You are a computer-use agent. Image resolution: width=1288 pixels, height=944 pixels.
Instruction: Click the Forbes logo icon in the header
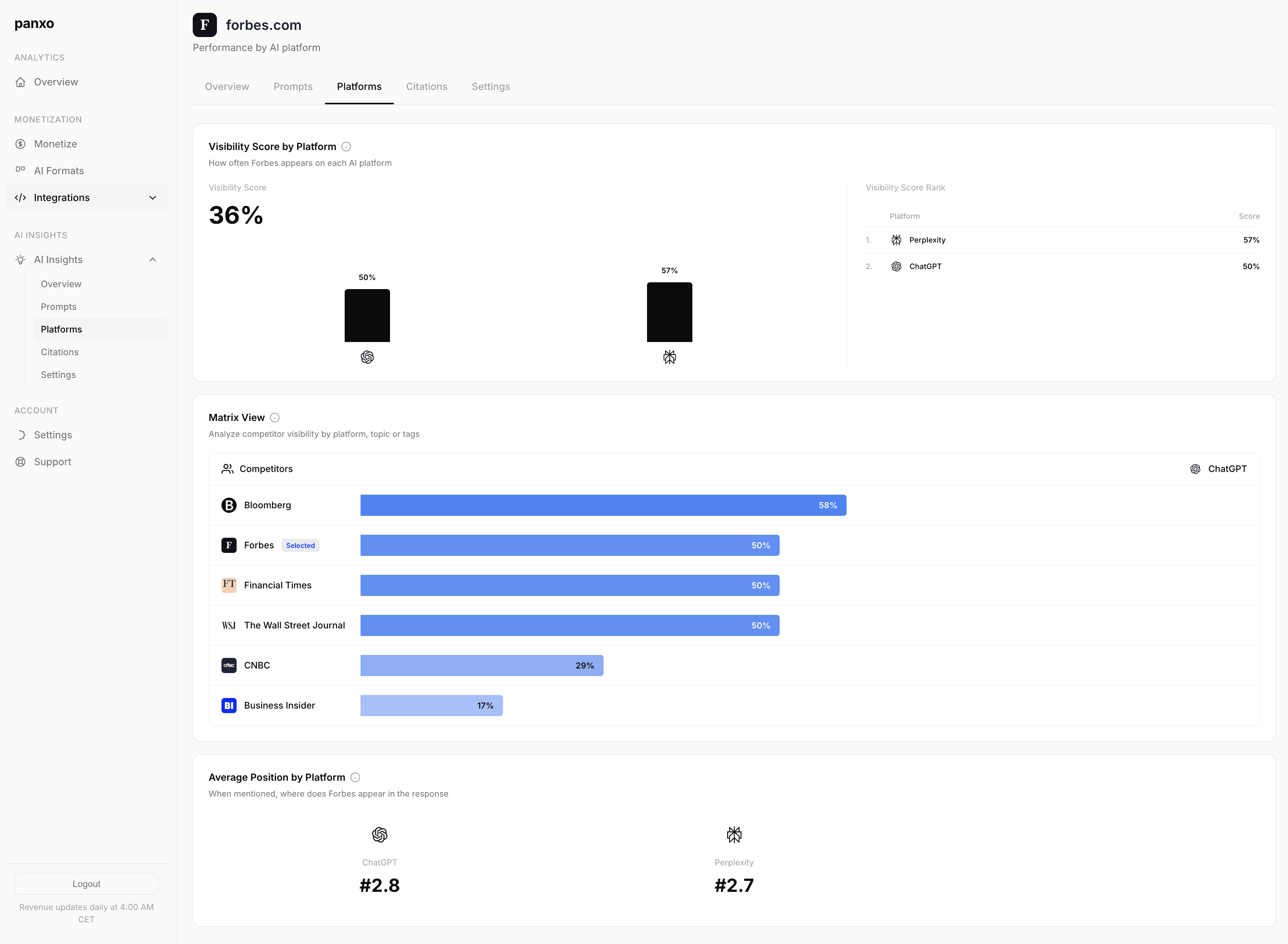click(x=204, y=25)
